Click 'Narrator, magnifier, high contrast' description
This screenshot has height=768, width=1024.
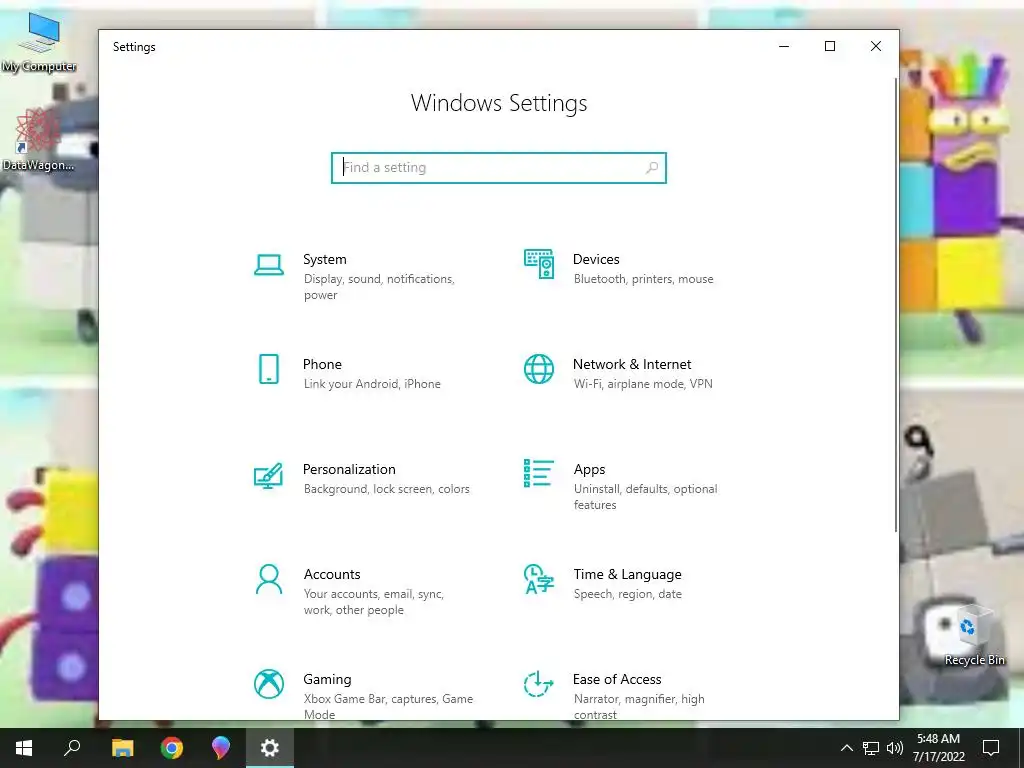(639, 707)
